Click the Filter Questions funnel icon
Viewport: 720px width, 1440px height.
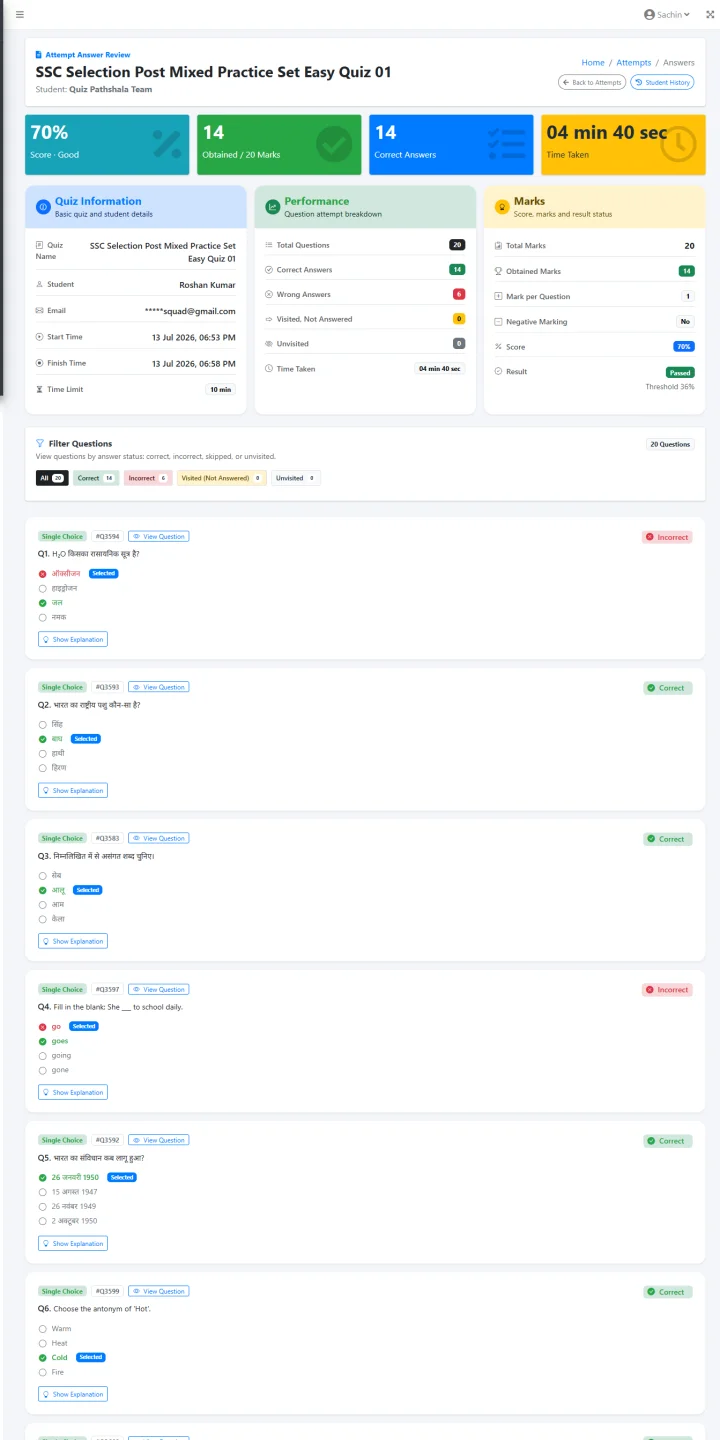tap(40, 443)
